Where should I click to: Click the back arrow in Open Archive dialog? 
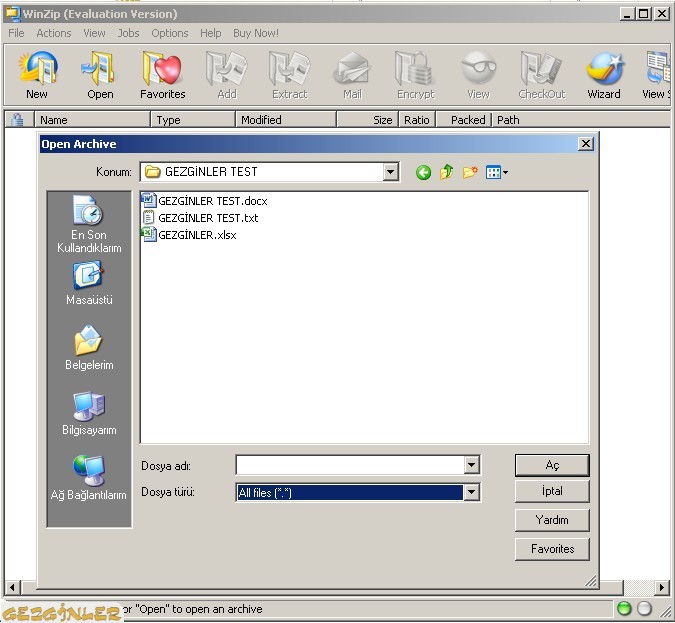pyautogui.click(x=424, y=173)
